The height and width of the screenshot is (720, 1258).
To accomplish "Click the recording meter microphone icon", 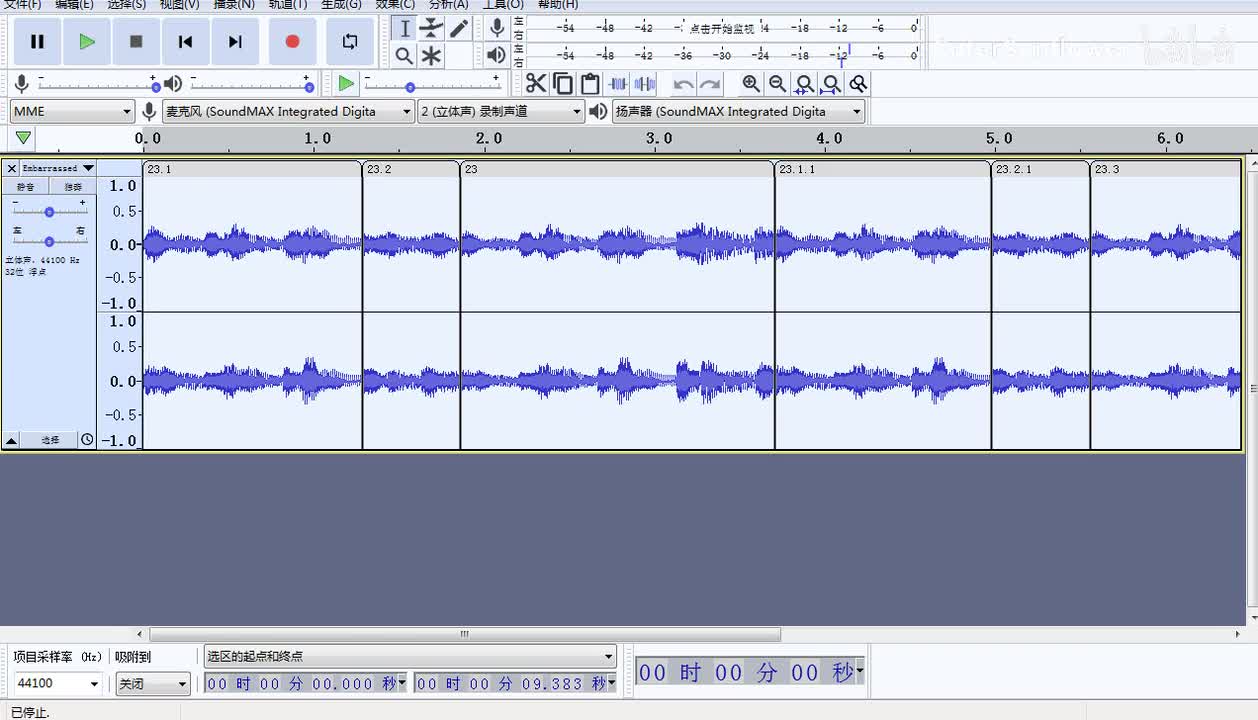I will coord(497,28).
